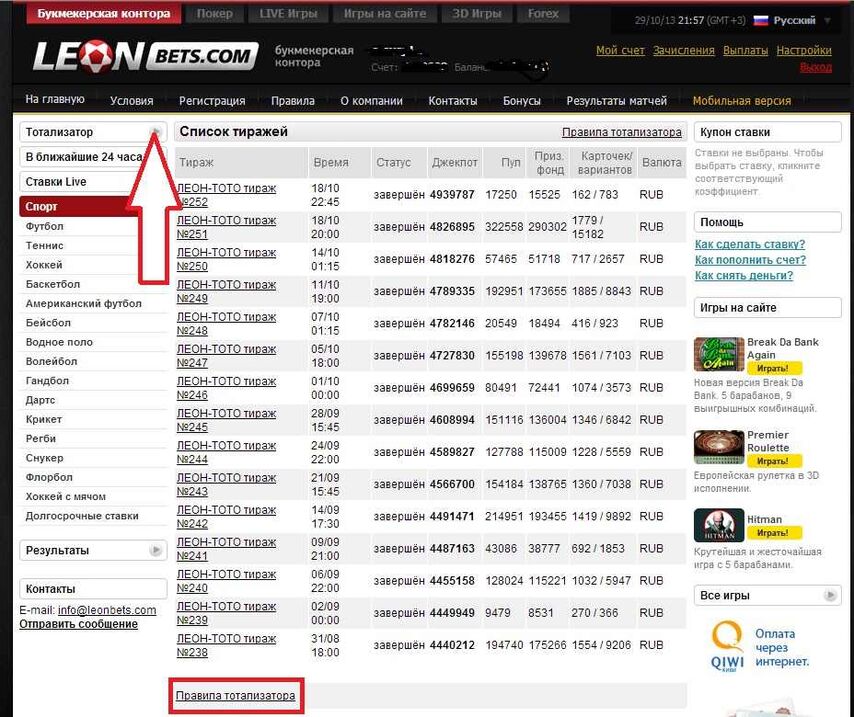Open Ставки Live sidebar section

[x=93, y=181]
